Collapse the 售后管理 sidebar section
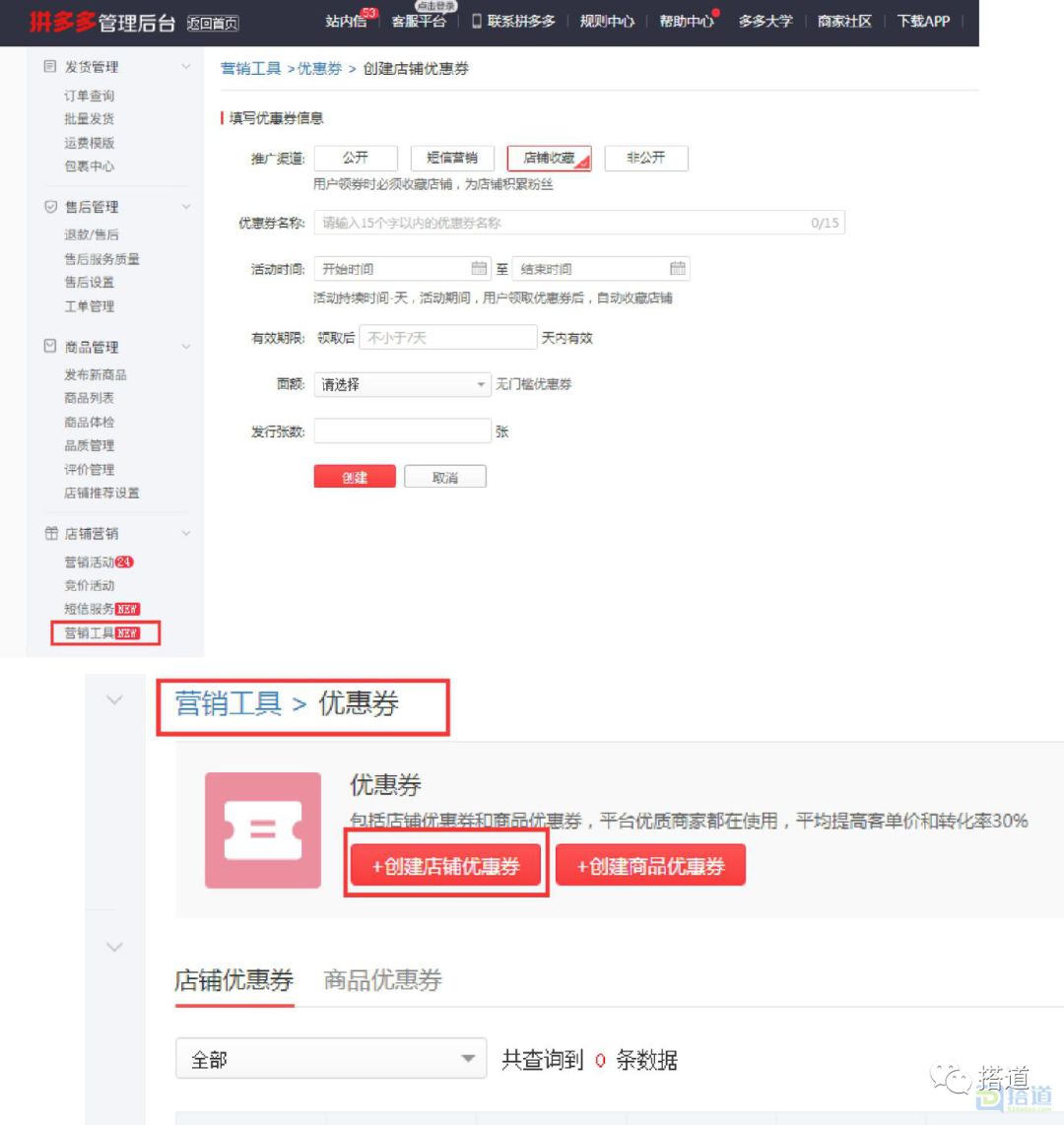1064x1125 pixels. [x=186, y=207]
